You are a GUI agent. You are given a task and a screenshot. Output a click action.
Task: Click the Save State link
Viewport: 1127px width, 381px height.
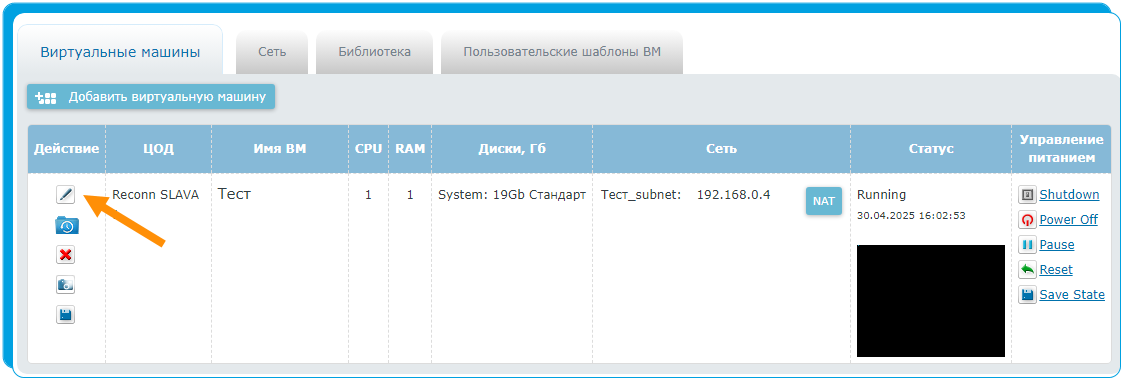(x=1072, y=295)
